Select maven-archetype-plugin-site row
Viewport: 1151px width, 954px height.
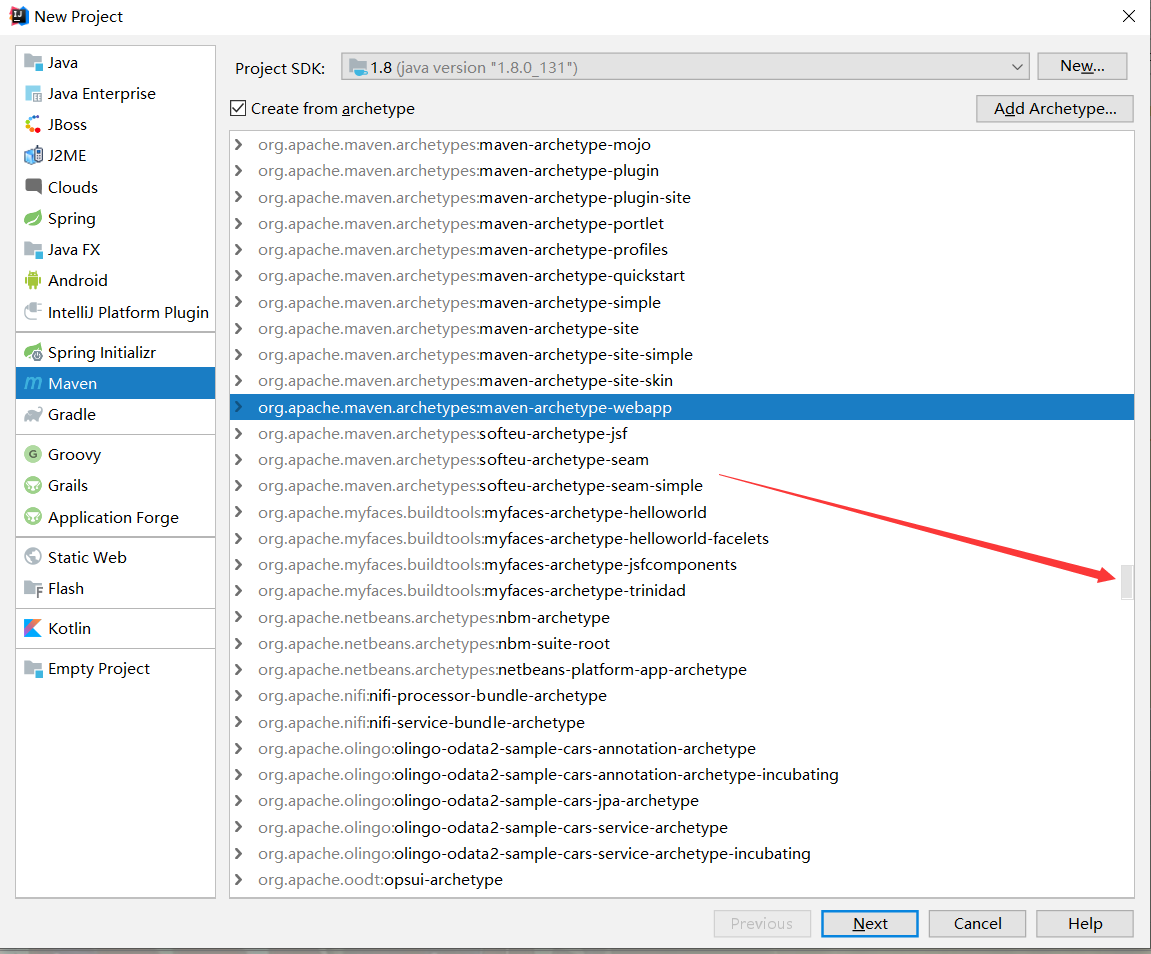[x=682, y=197]
